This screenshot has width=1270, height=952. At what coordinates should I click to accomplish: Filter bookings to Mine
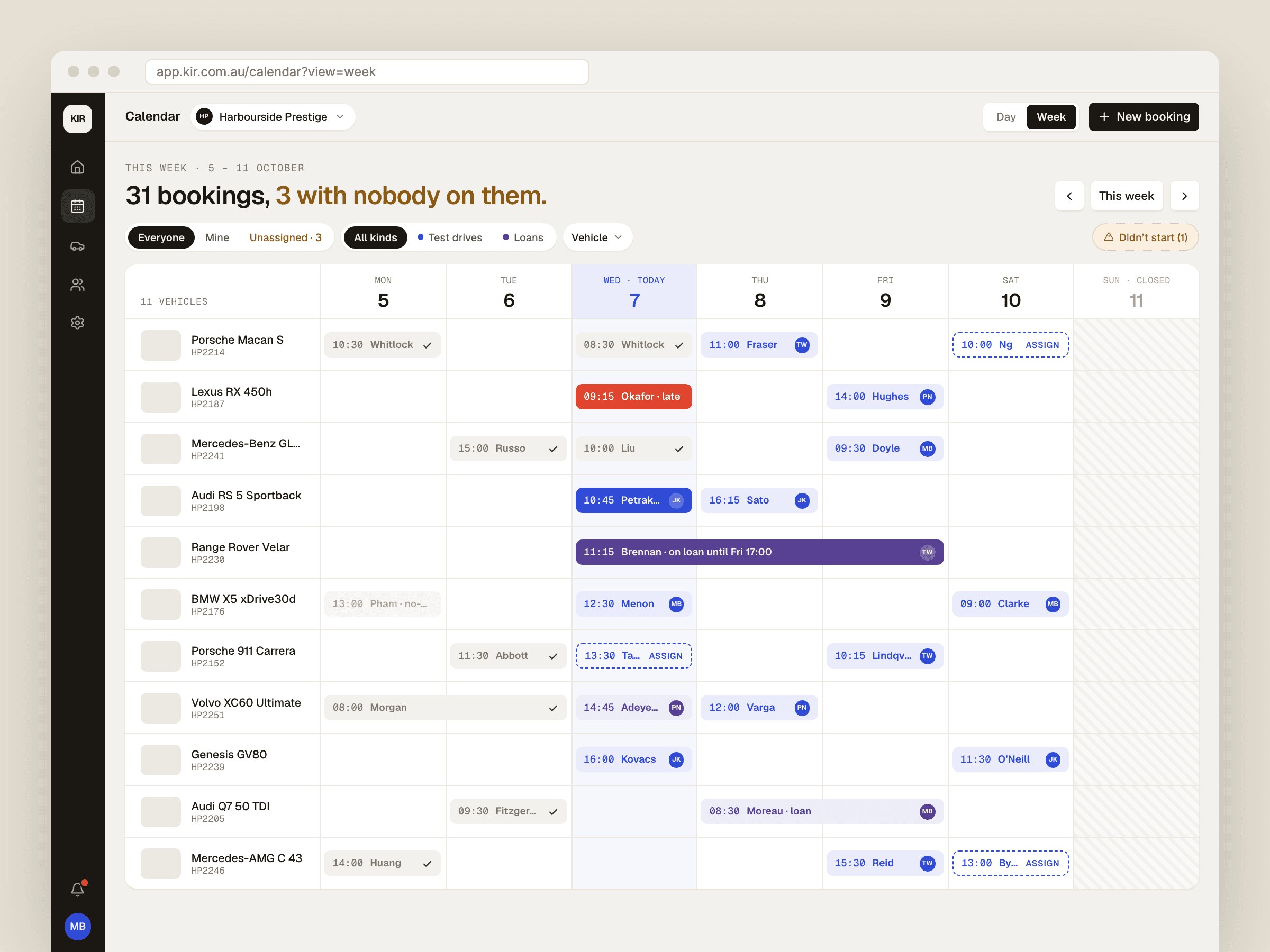point(217,237)
